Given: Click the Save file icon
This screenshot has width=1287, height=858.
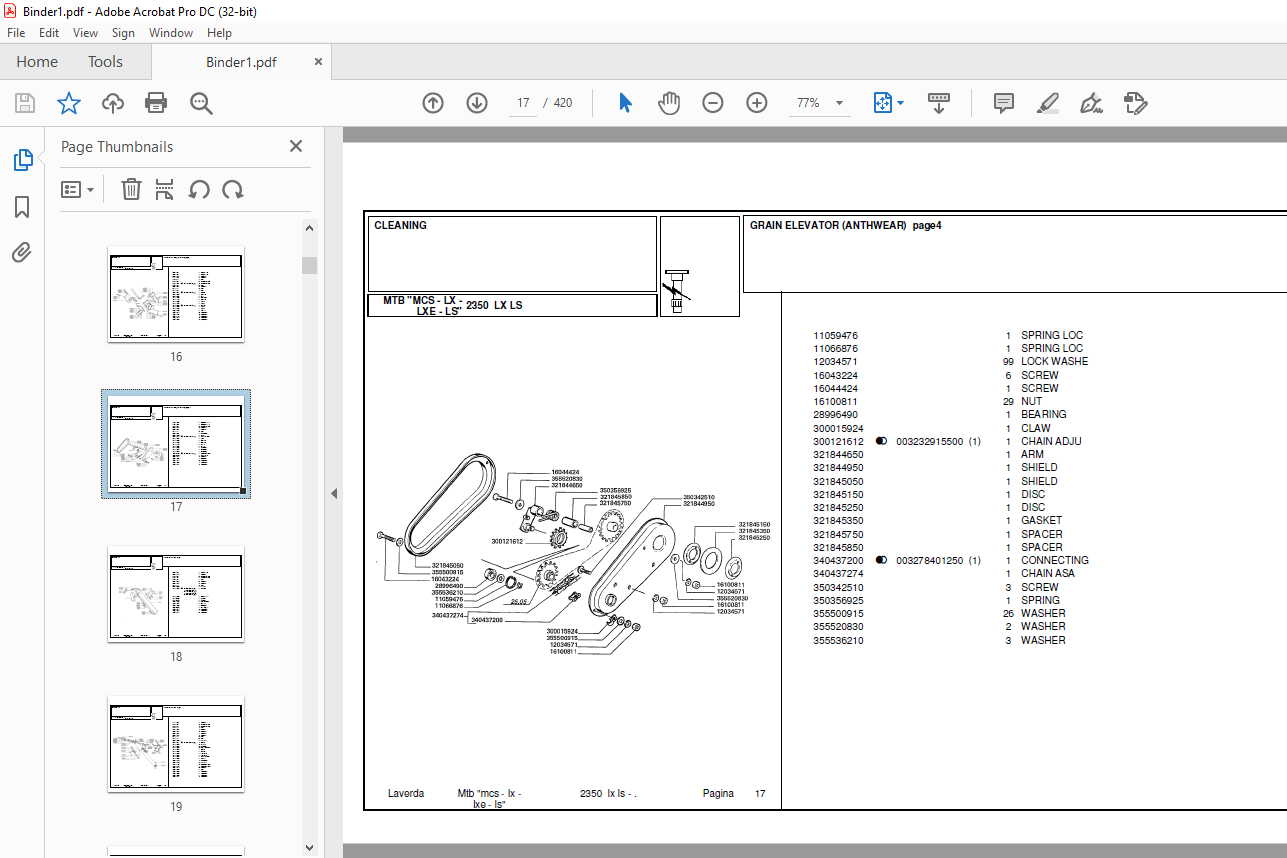Looking at the screenshot, I should click(25, 103).
